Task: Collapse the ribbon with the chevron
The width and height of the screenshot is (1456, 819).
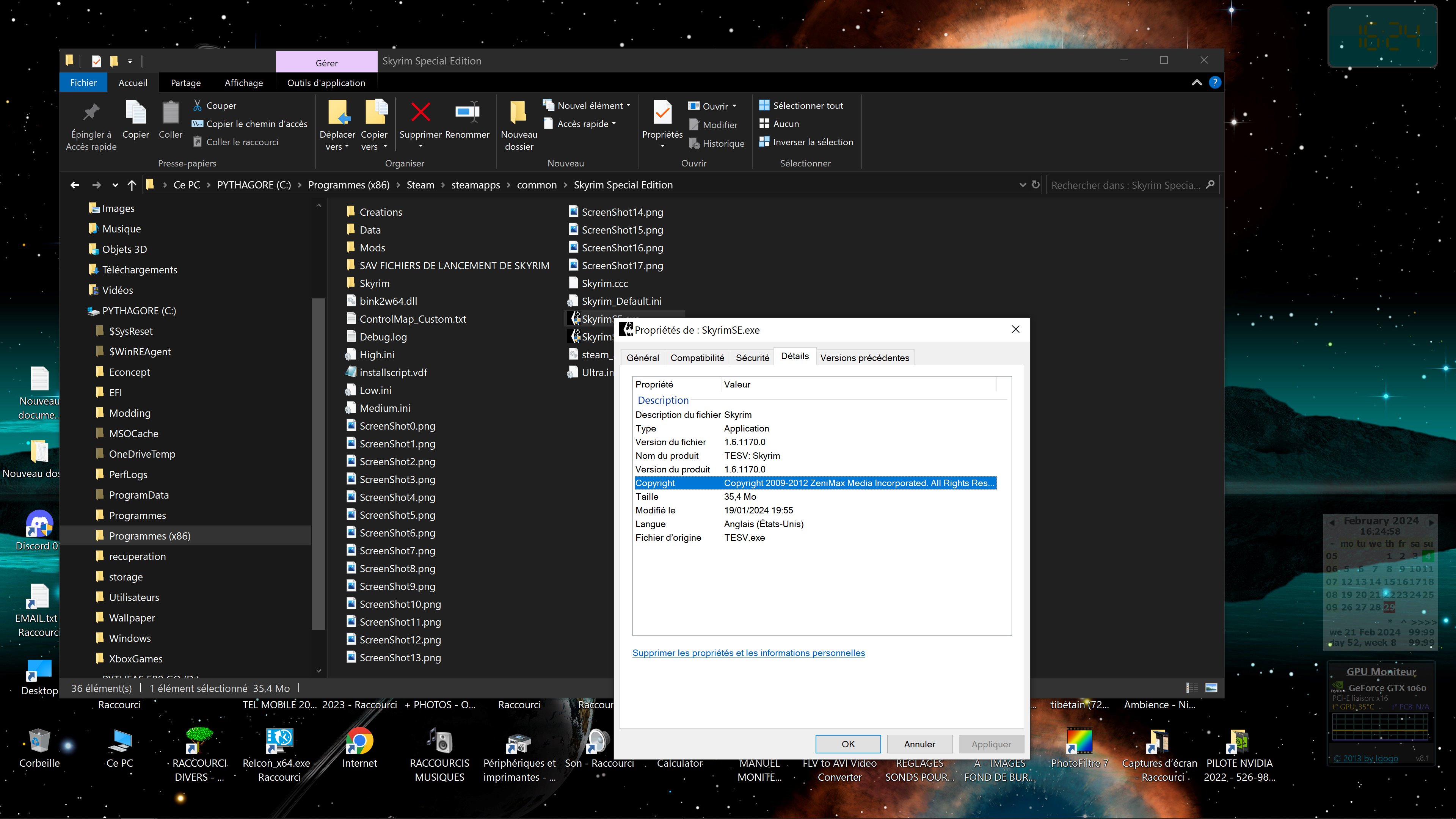Action: [1197, 83]
